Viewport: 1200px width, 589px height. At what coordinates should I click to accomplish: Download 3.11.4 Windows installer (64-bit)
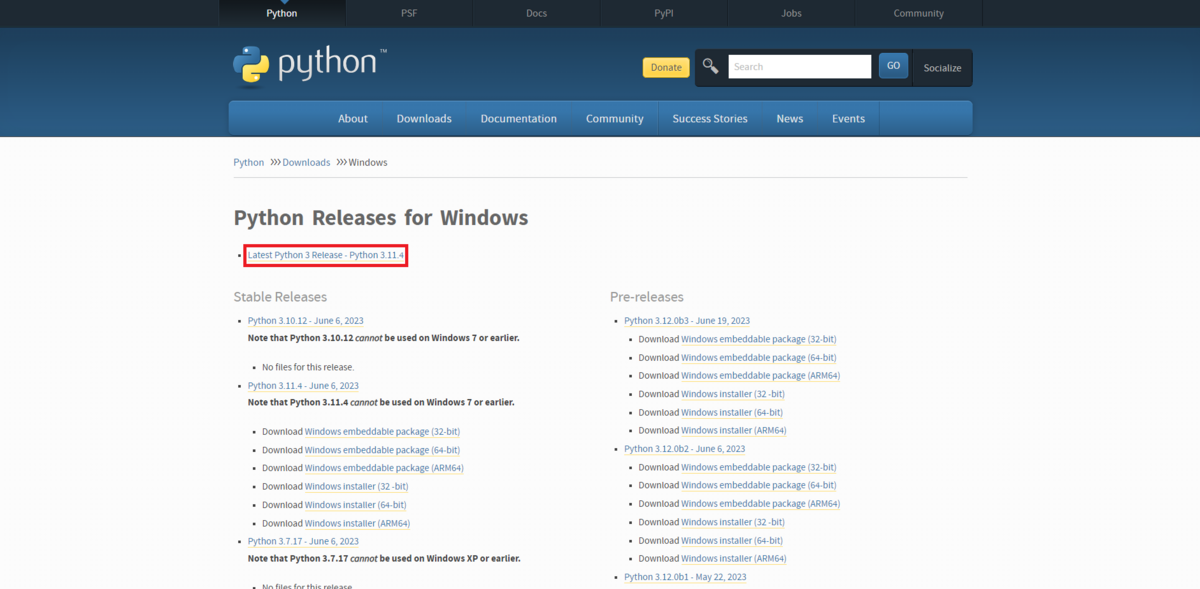tap(355, 505)
